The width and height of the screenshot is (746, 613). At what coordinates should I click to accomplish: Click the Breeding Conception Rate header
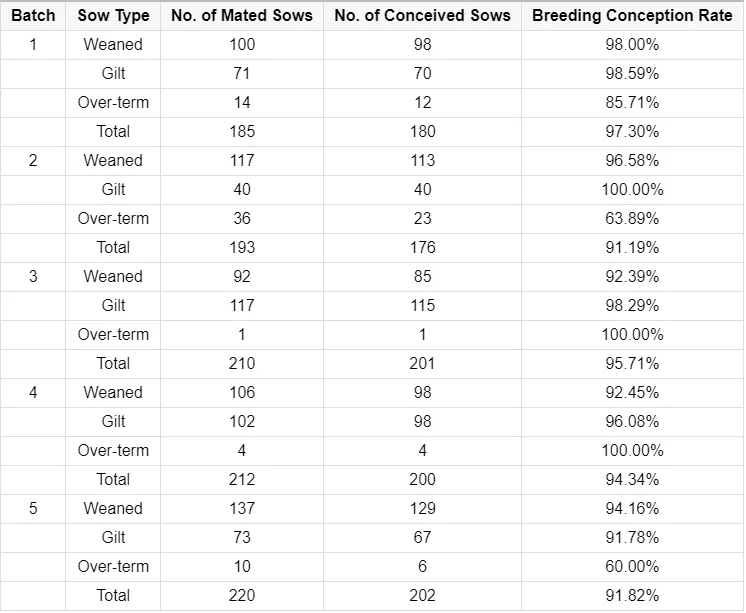click(x=632, y=16)
